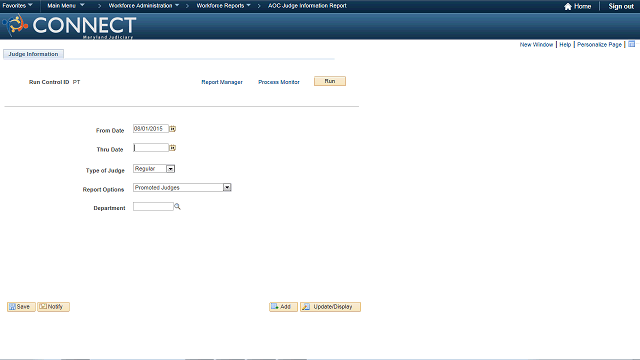Open the Report Manager link
This screenshot has height=360, width=640.
coord(222,82)
